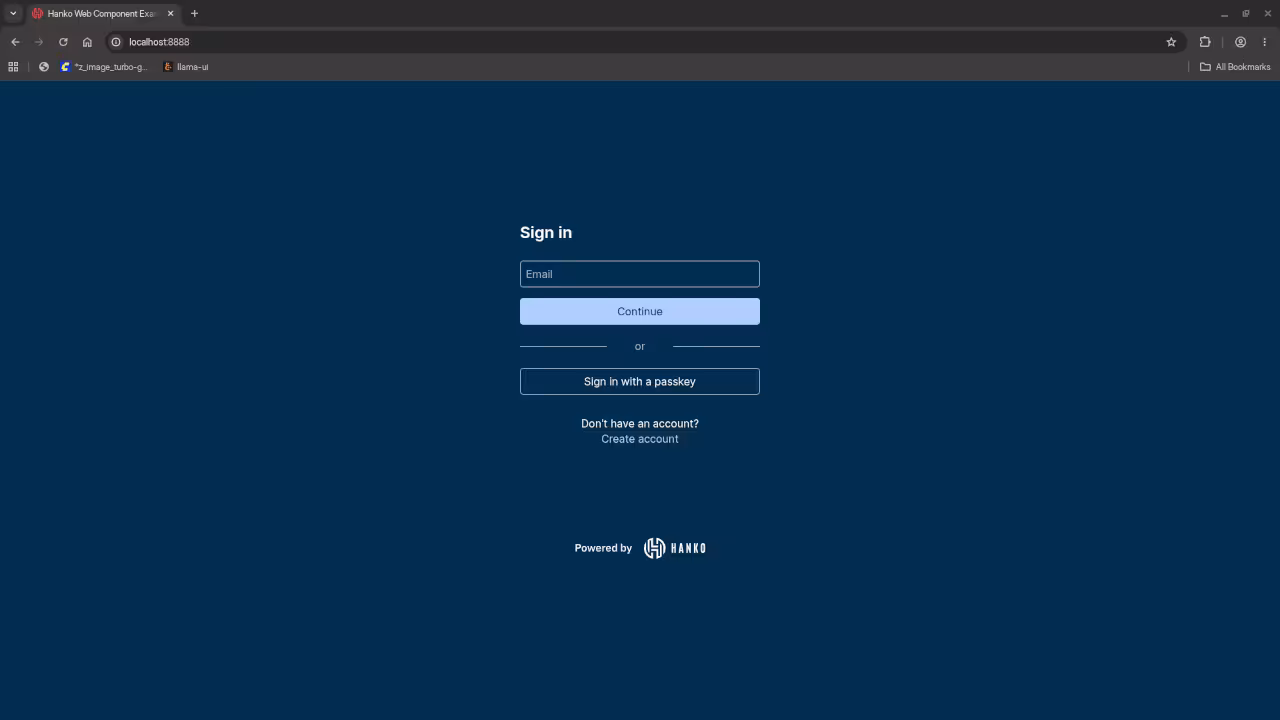Open a new tab with plus button
This screenshot has width=1280, height=720.
[194, 14]
